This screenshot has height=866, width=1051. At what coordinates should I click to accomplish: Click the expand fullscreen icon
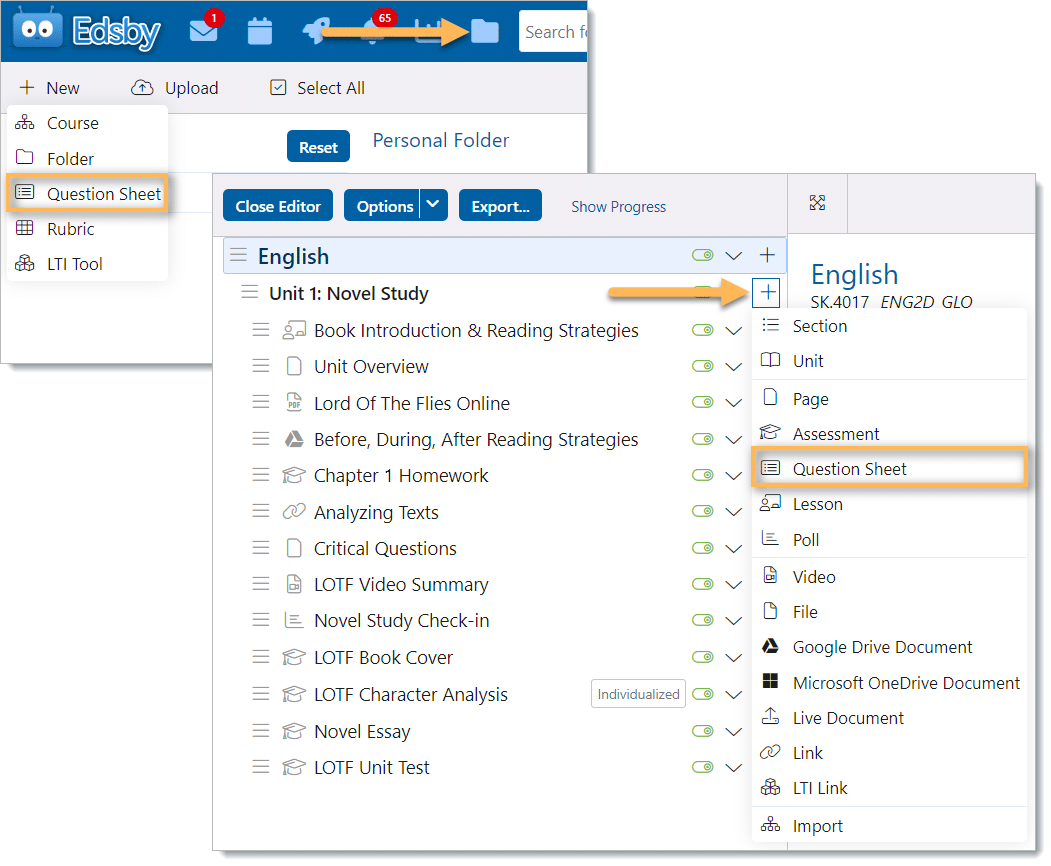[x=817, y=203]
